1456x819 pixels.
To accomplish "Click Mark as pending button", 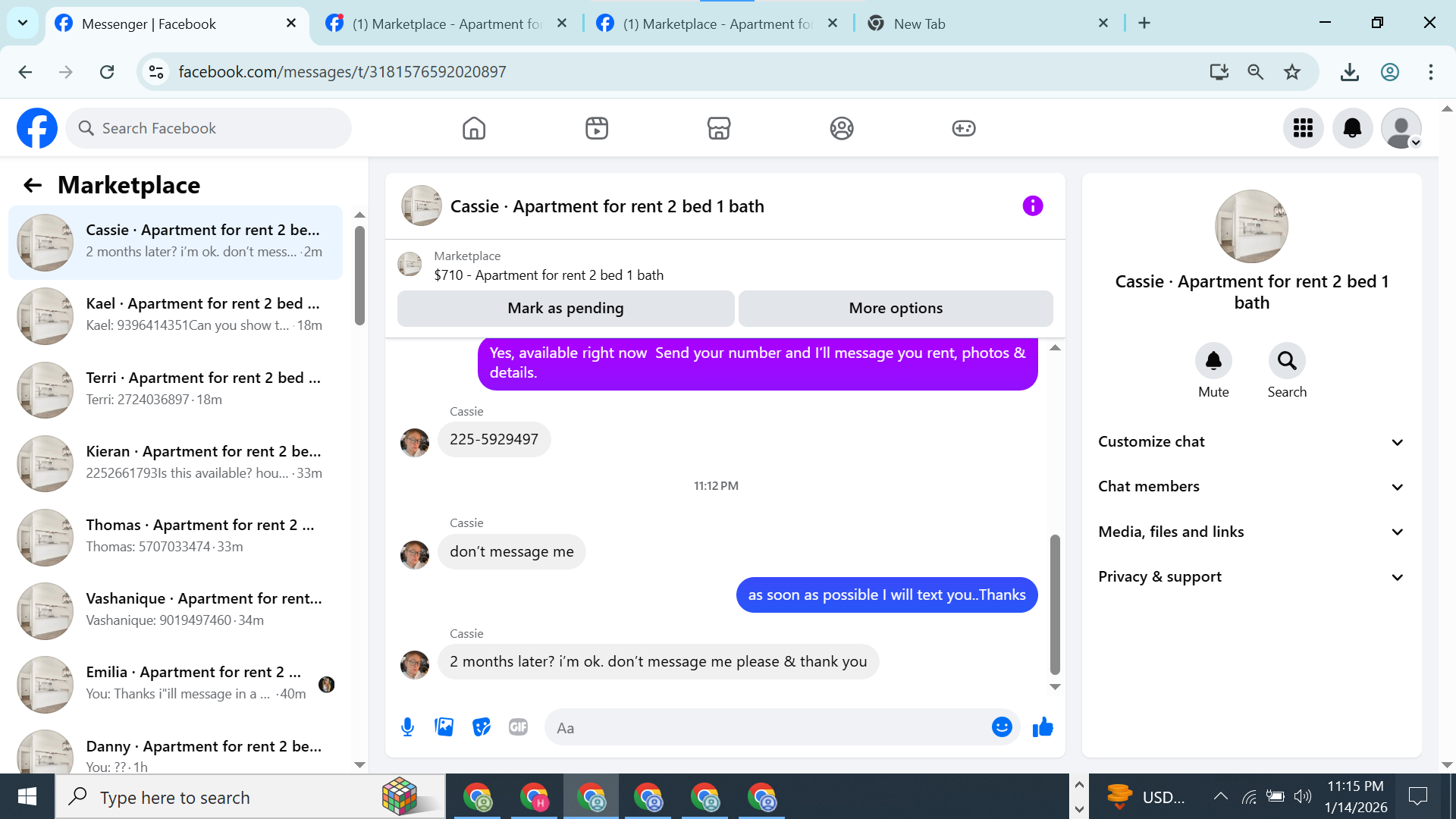I will coord(566,309).
